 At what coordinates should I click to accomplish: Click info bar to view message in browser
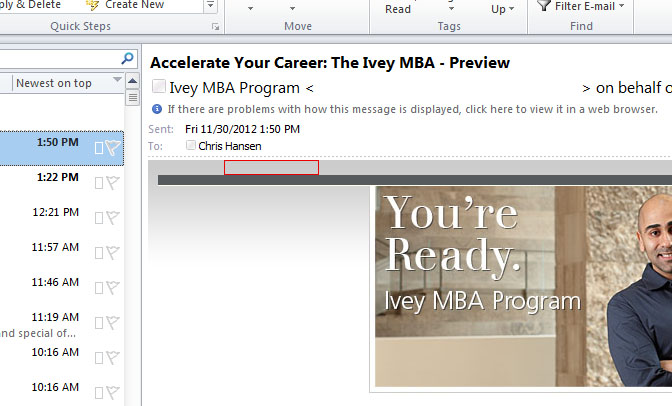point(412,109)
